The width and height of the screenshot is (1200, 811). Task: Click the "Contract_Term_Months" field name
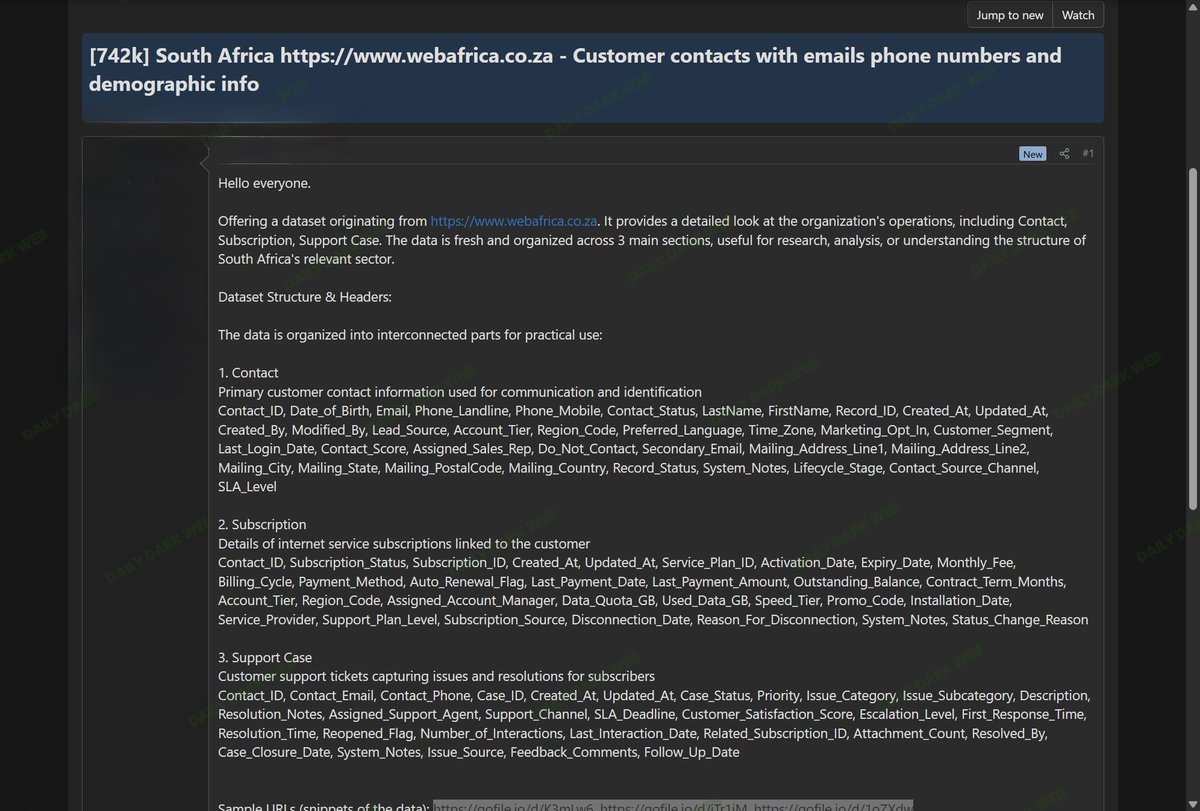pyautogui.click(x=996, y=582)
